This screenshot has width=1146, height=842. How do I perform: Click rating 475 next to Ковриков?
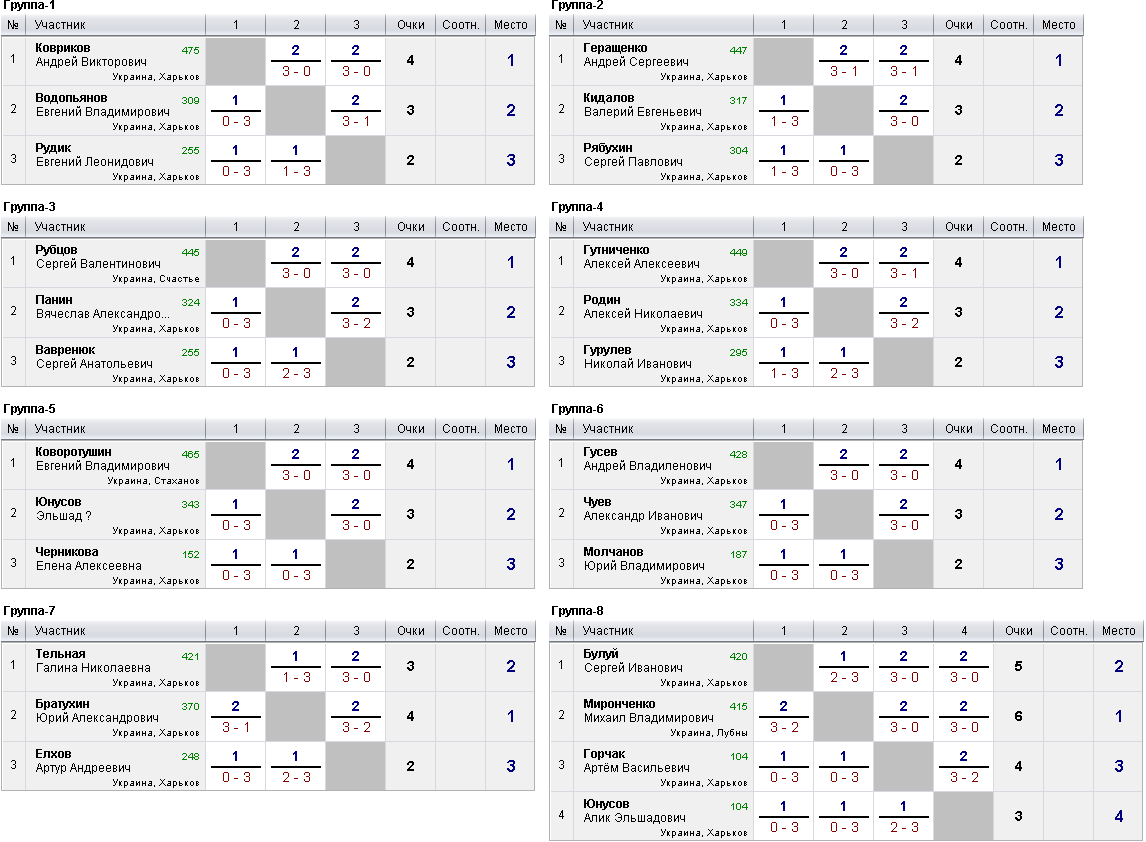[x=190, y=50]
